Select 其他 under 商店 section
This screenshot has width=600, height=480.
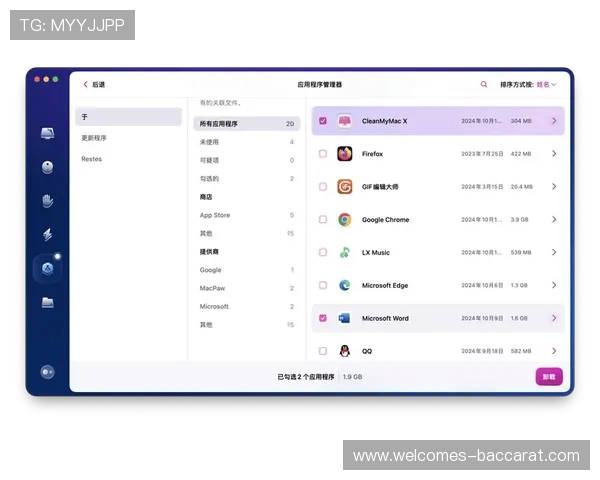247,233
